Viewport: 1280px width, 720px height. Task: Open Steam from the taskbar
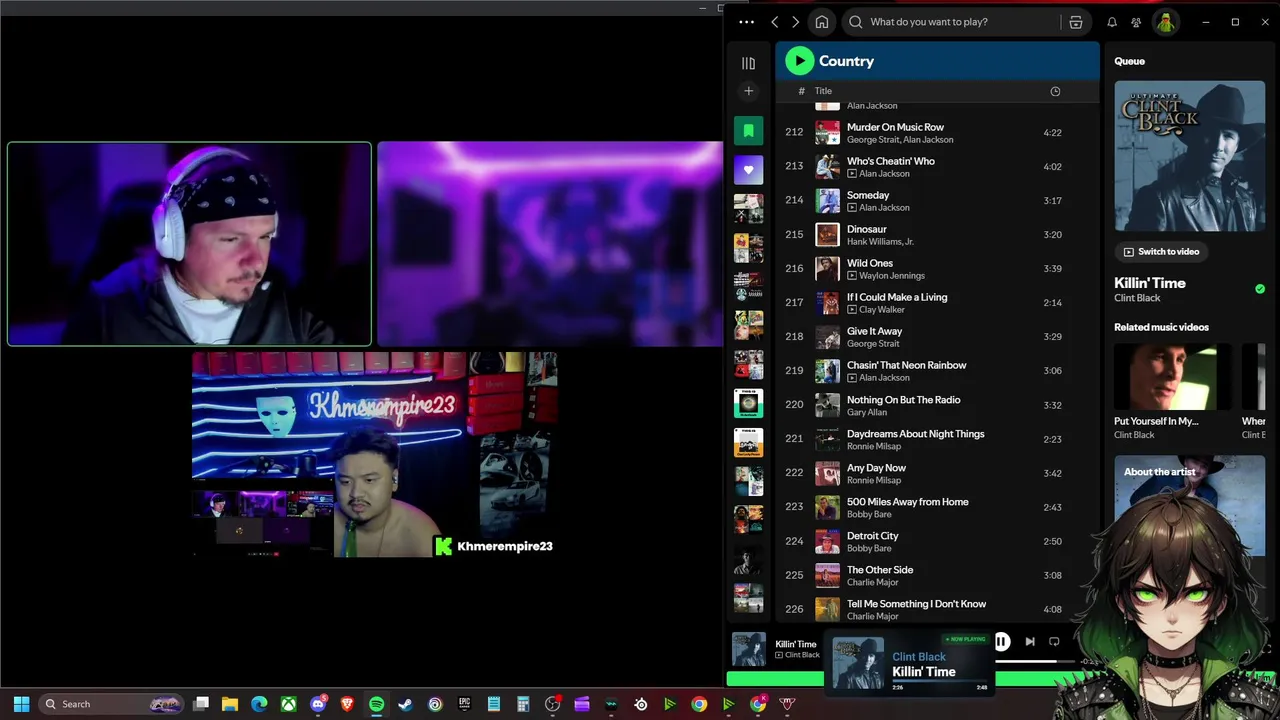tap(406, 704)
